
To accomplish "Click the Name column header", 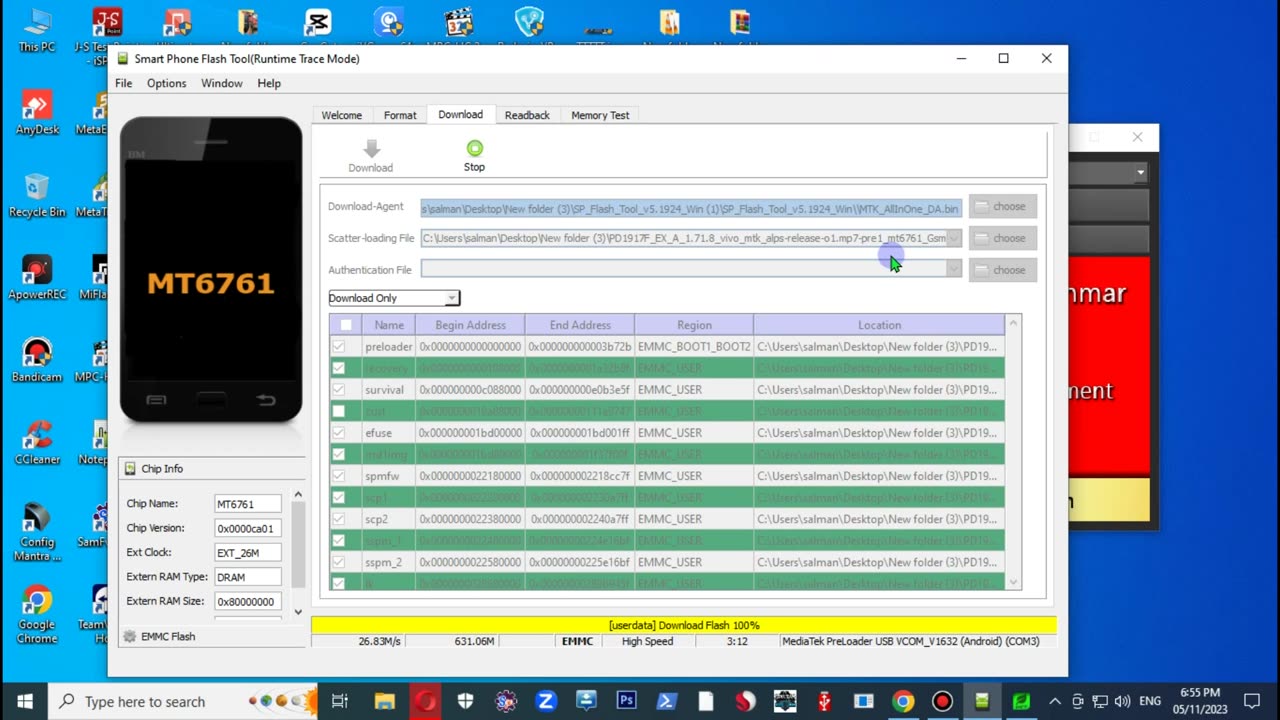I will tap(389, 325).
